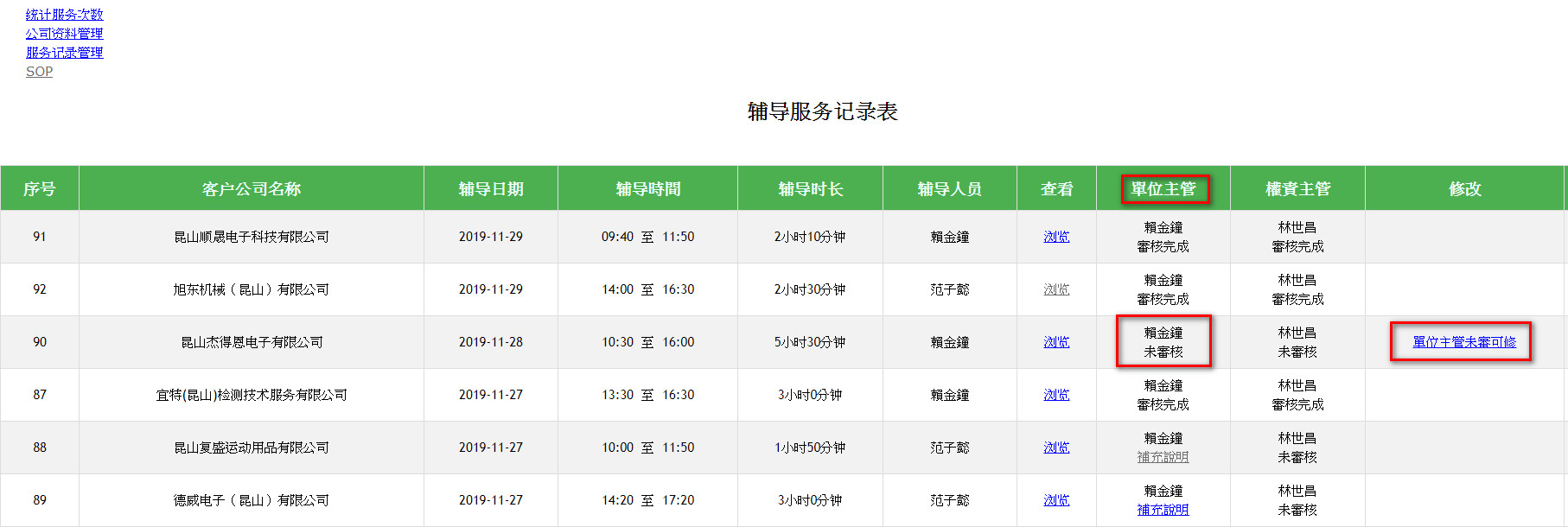Click 賴金鐘 未審核 status in record 90

click(1163, 342)
